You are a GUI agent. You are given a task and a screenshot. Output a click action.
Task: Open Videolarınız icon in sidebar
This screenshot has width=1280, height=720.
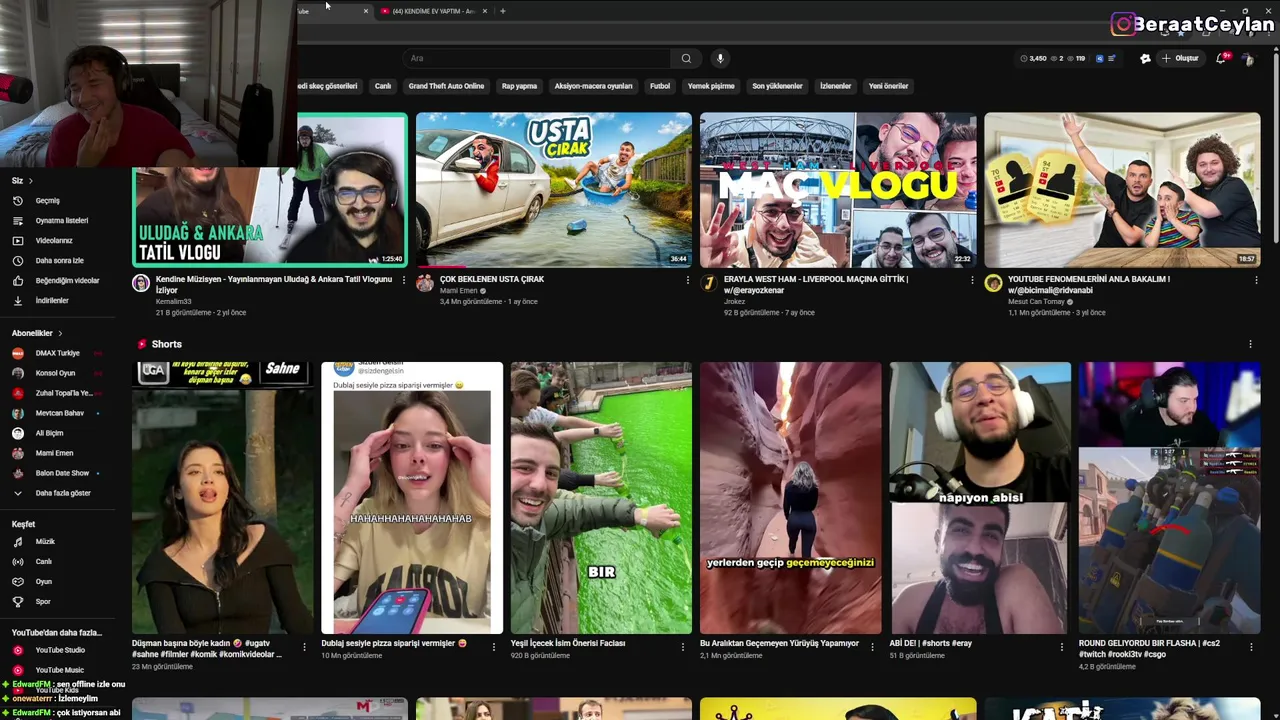[17, 240]
